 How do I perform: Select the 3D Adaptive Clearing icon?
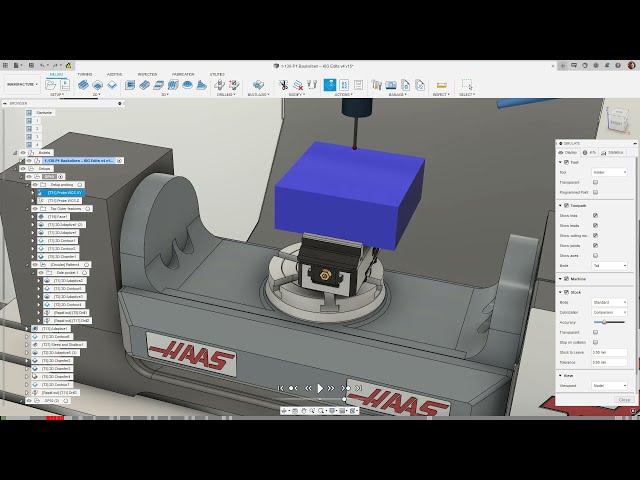point(130,85)
